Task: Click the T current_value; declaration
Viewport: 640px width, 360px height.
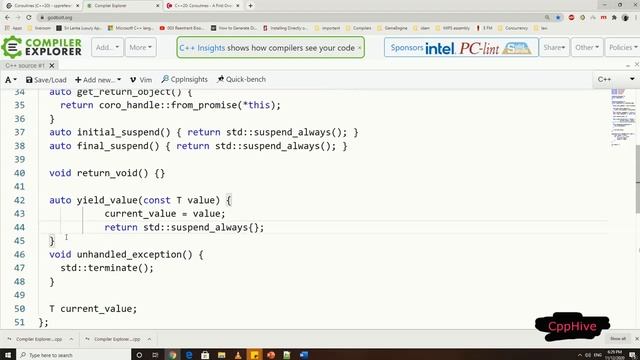Action: tap(93, 309)
